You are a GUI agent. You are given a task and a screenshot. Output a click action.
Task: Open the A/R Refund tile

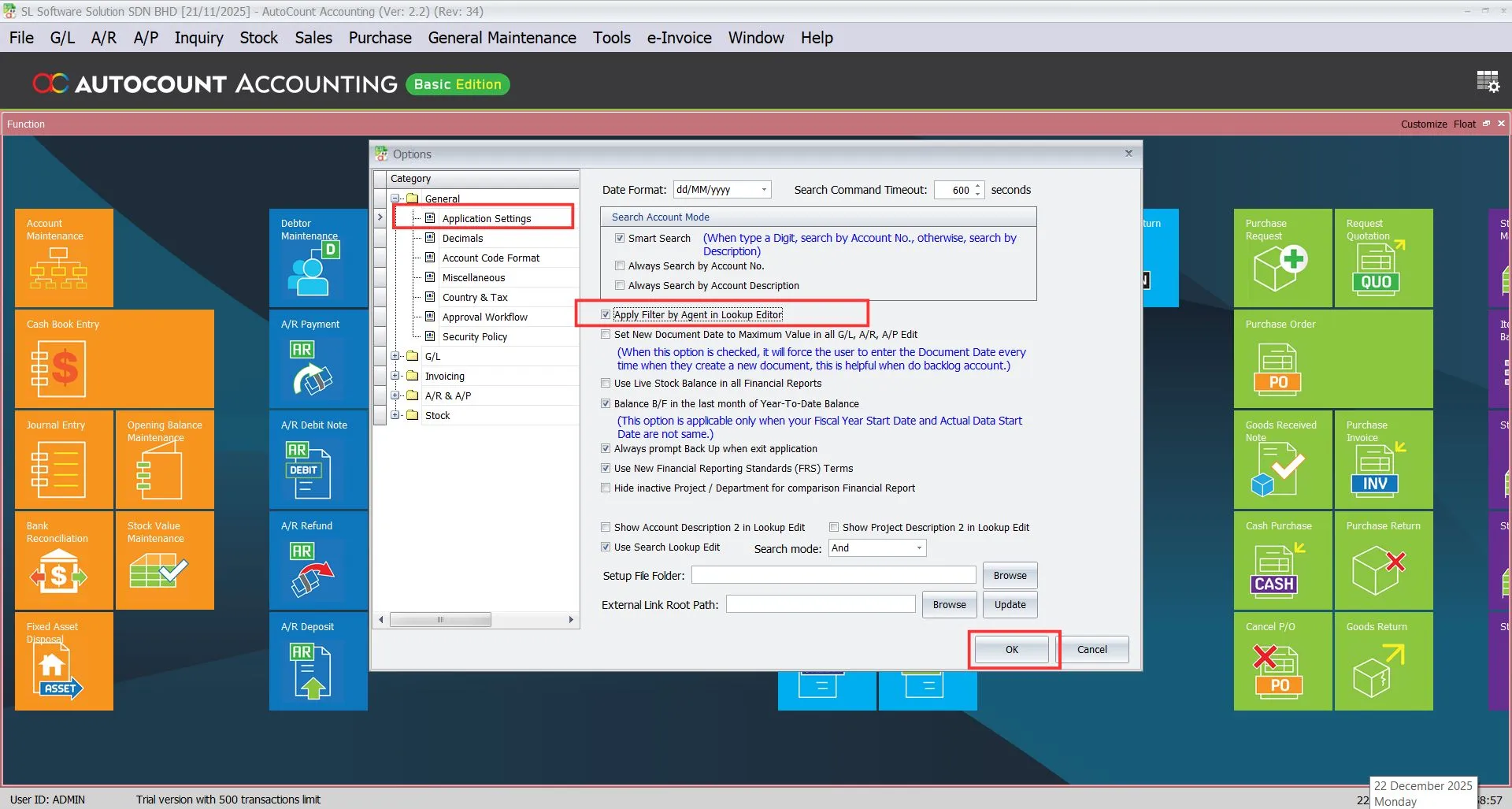pos(317,561)
